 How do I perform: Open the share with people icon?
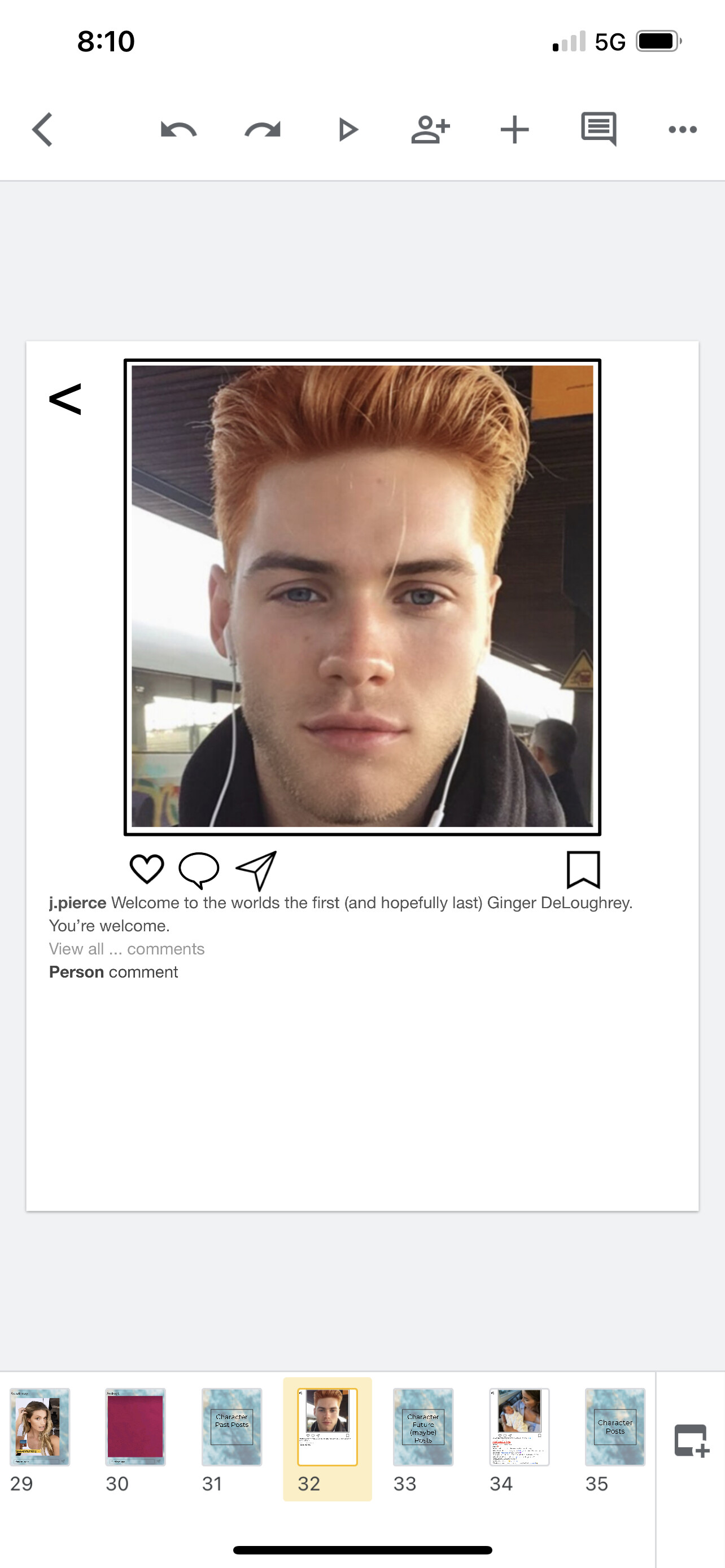(x=430, y=130)
